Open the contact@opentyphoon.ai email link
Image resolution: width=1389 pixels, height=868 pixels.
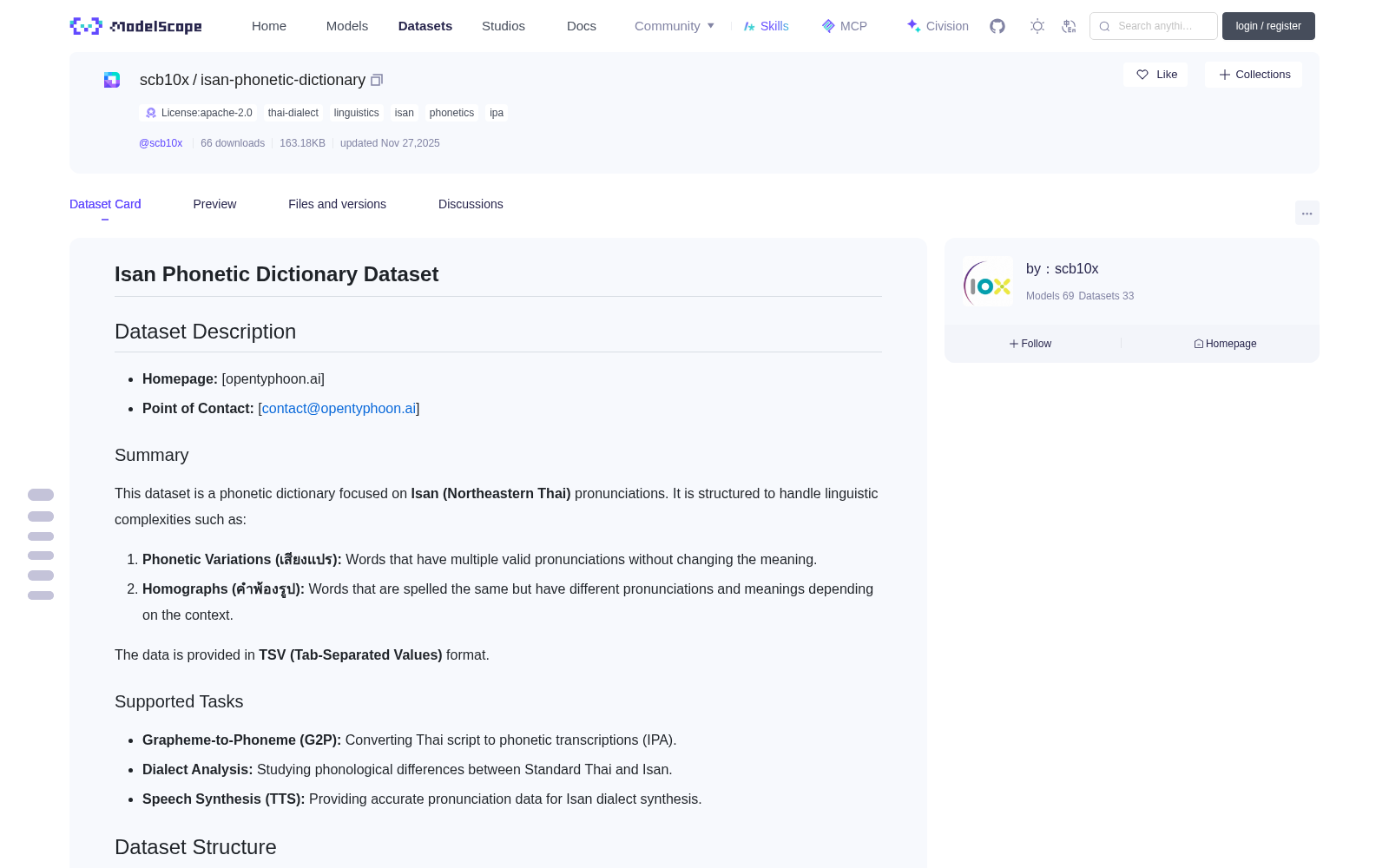(339, 408)
